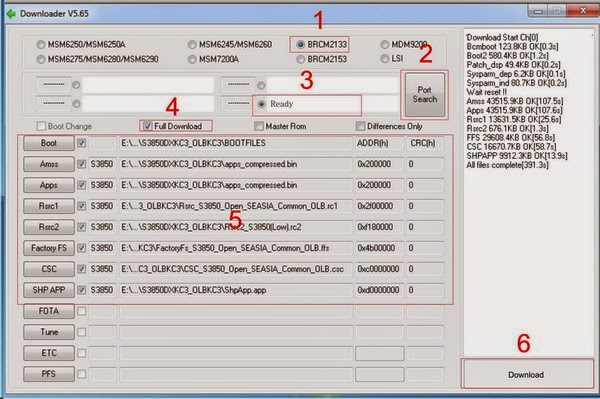Uncheck the Rsrc2 row checkbox
The height and width of the screenshot is (399, 600).
coord(82,227)
